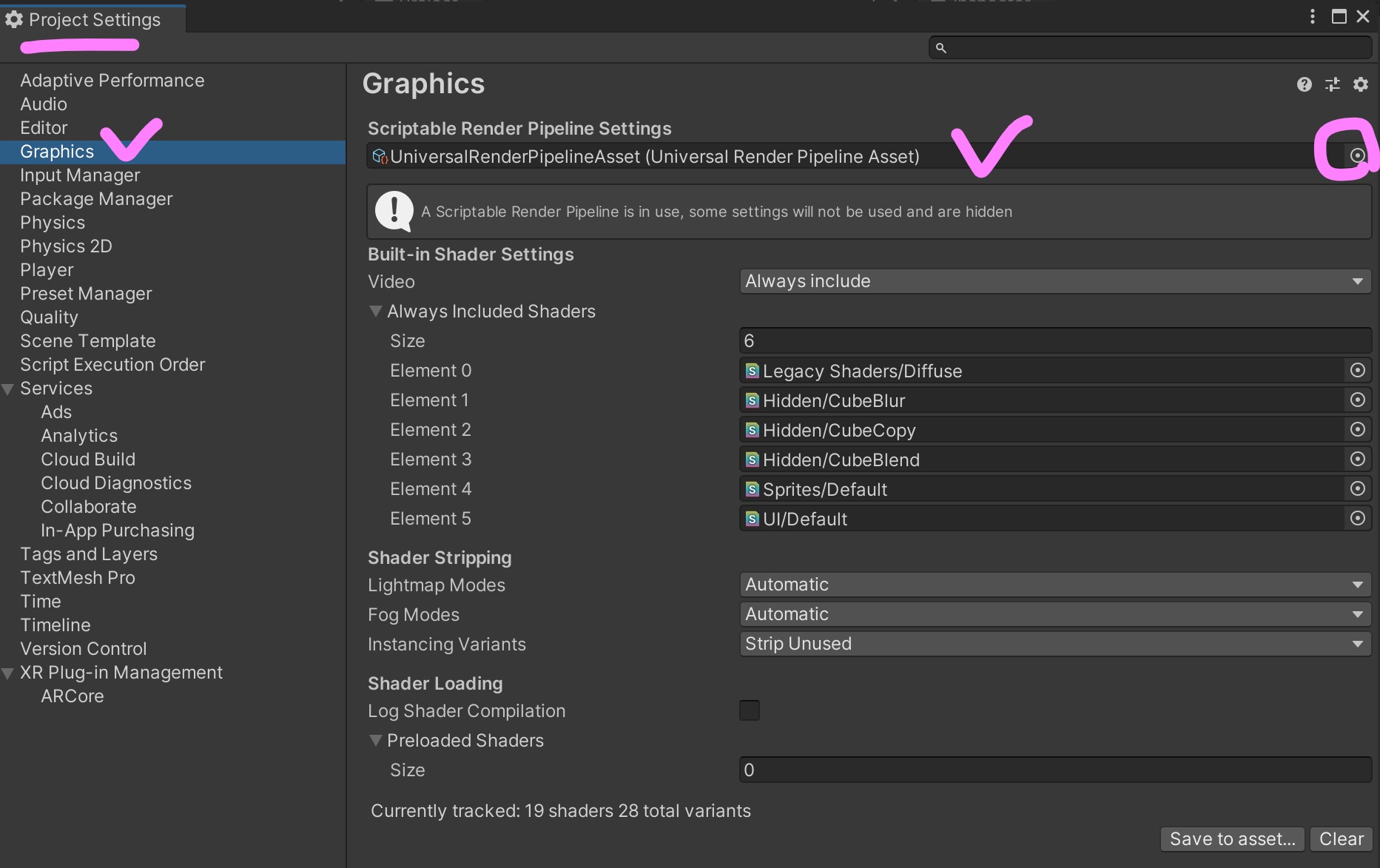This screenshot has height=868, width=1380.
Task: Collapse the Services tree section
Action: coord(8,388)
